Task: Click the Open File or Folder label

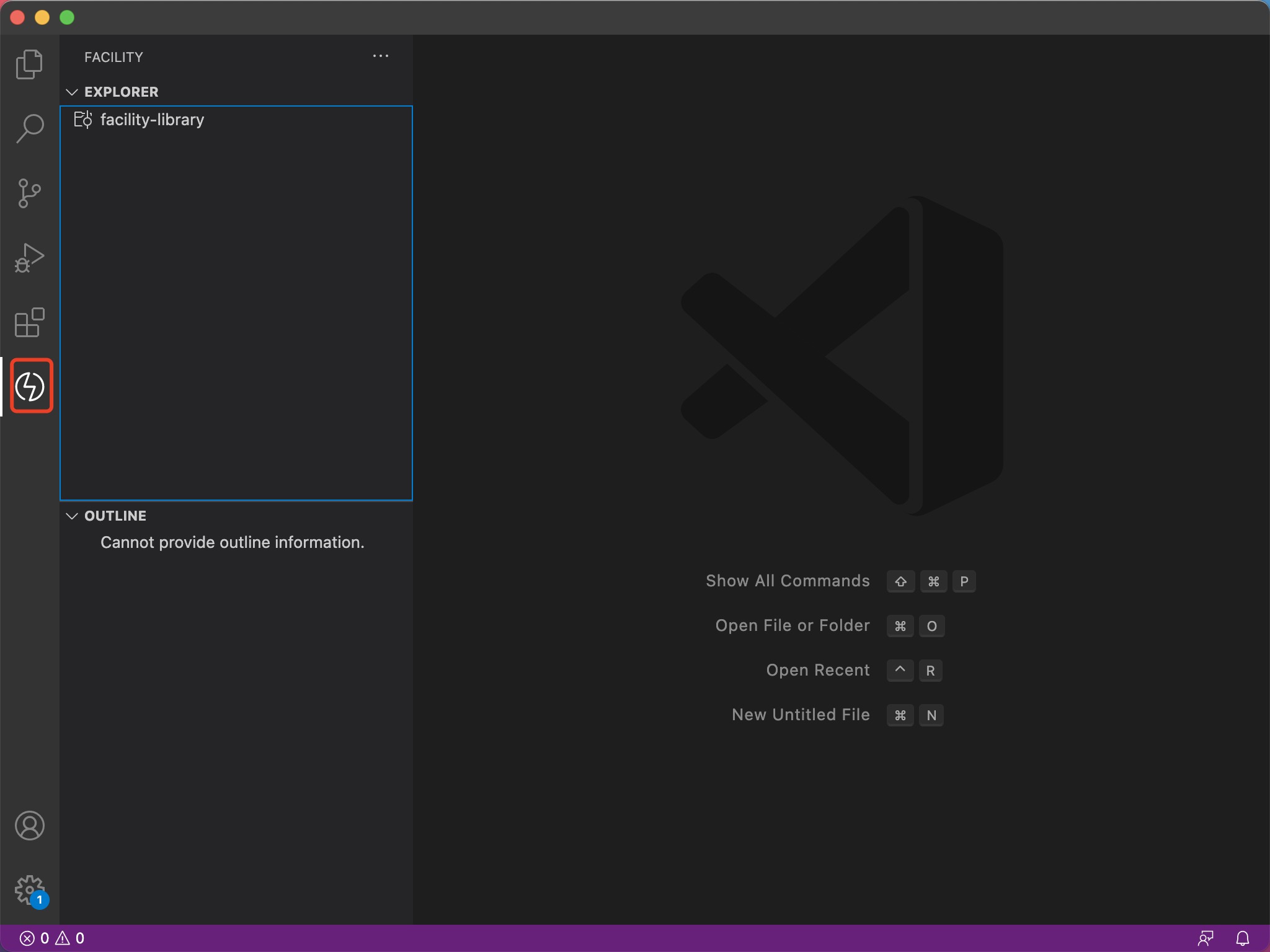Action: point(792,625)
